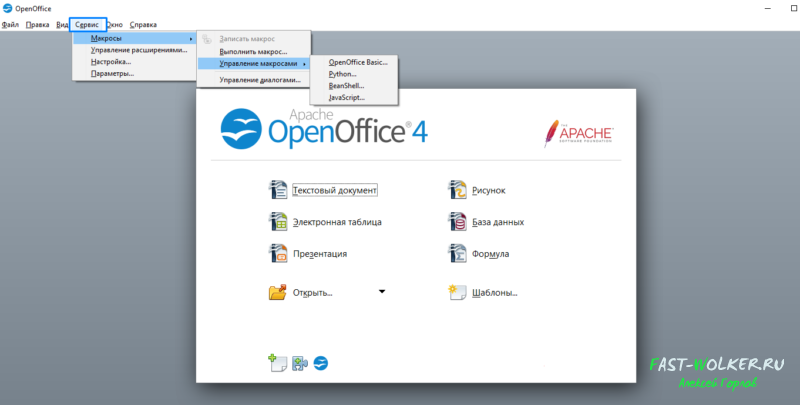Click the Apache Software Foundation logo

click(x=578, y=133)
